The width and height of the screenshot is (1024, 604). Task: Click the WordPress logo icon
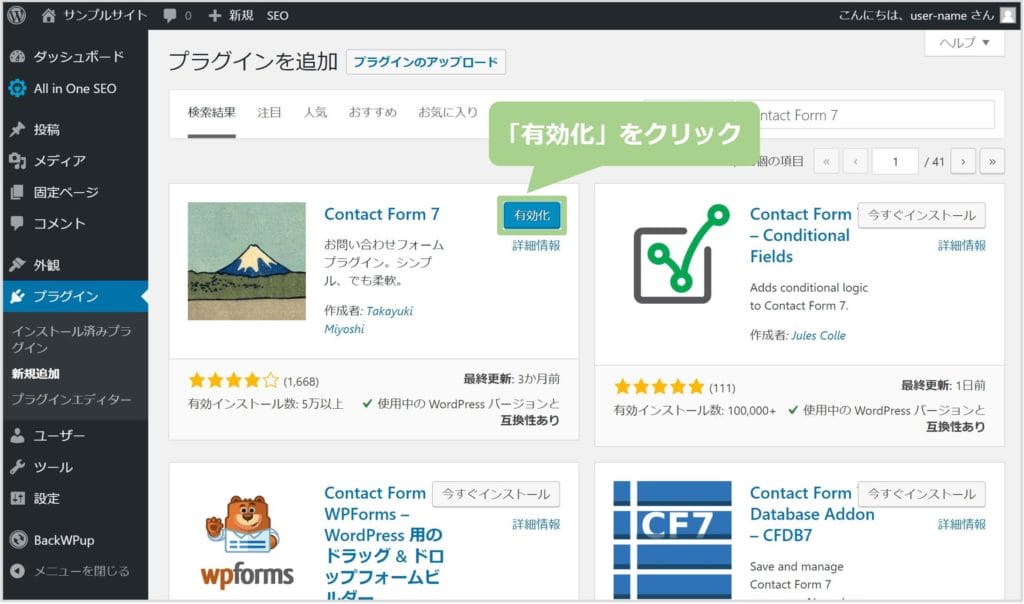[16, 15]
